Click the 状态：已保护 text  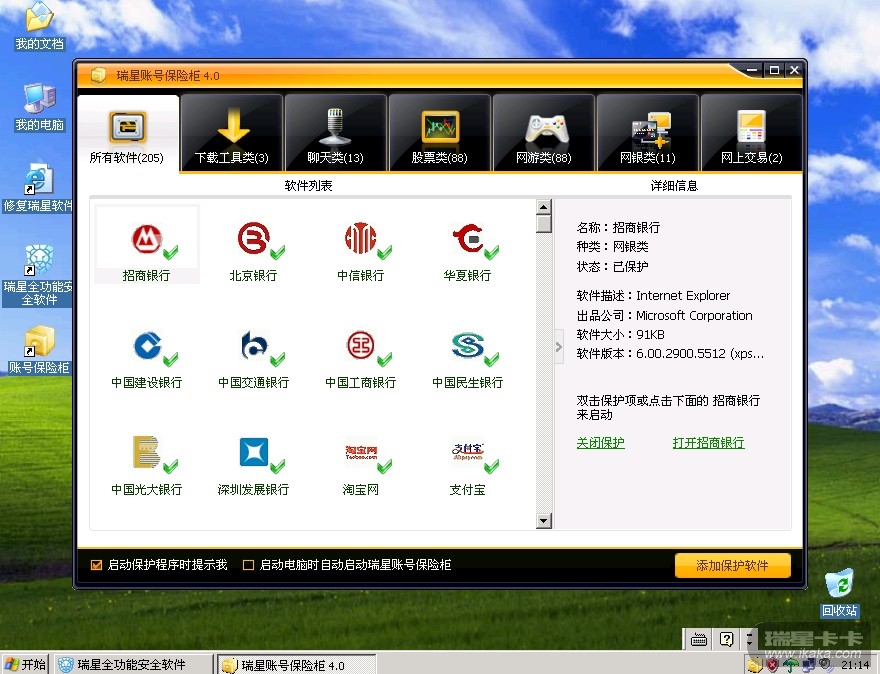coord(612,267)
